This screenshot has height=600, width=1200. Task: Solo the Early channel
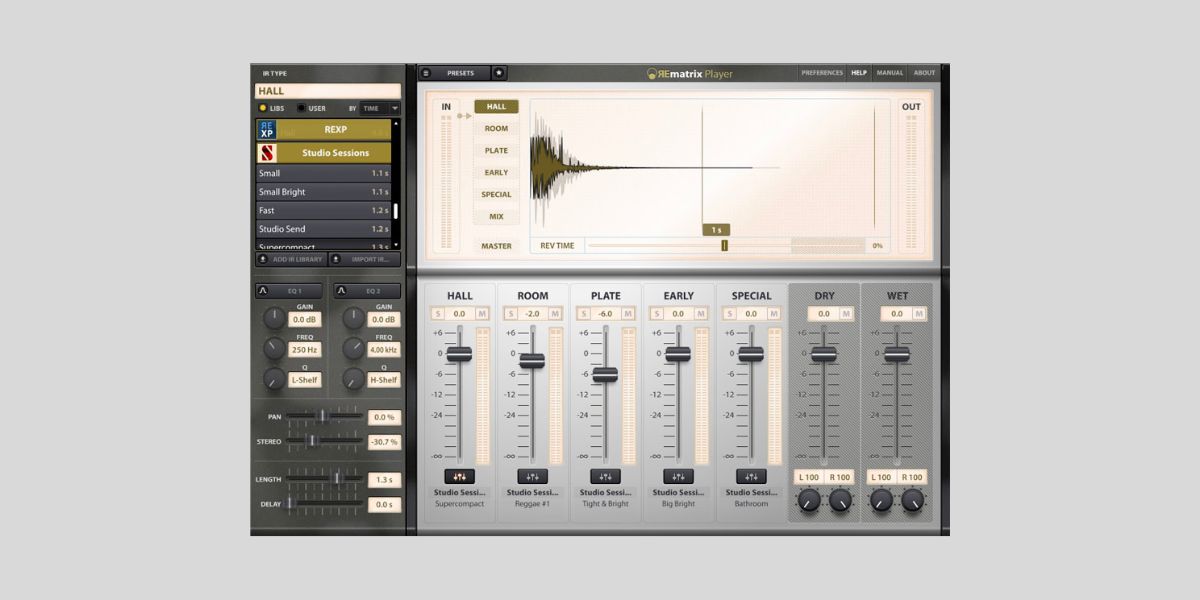(656, 314)
